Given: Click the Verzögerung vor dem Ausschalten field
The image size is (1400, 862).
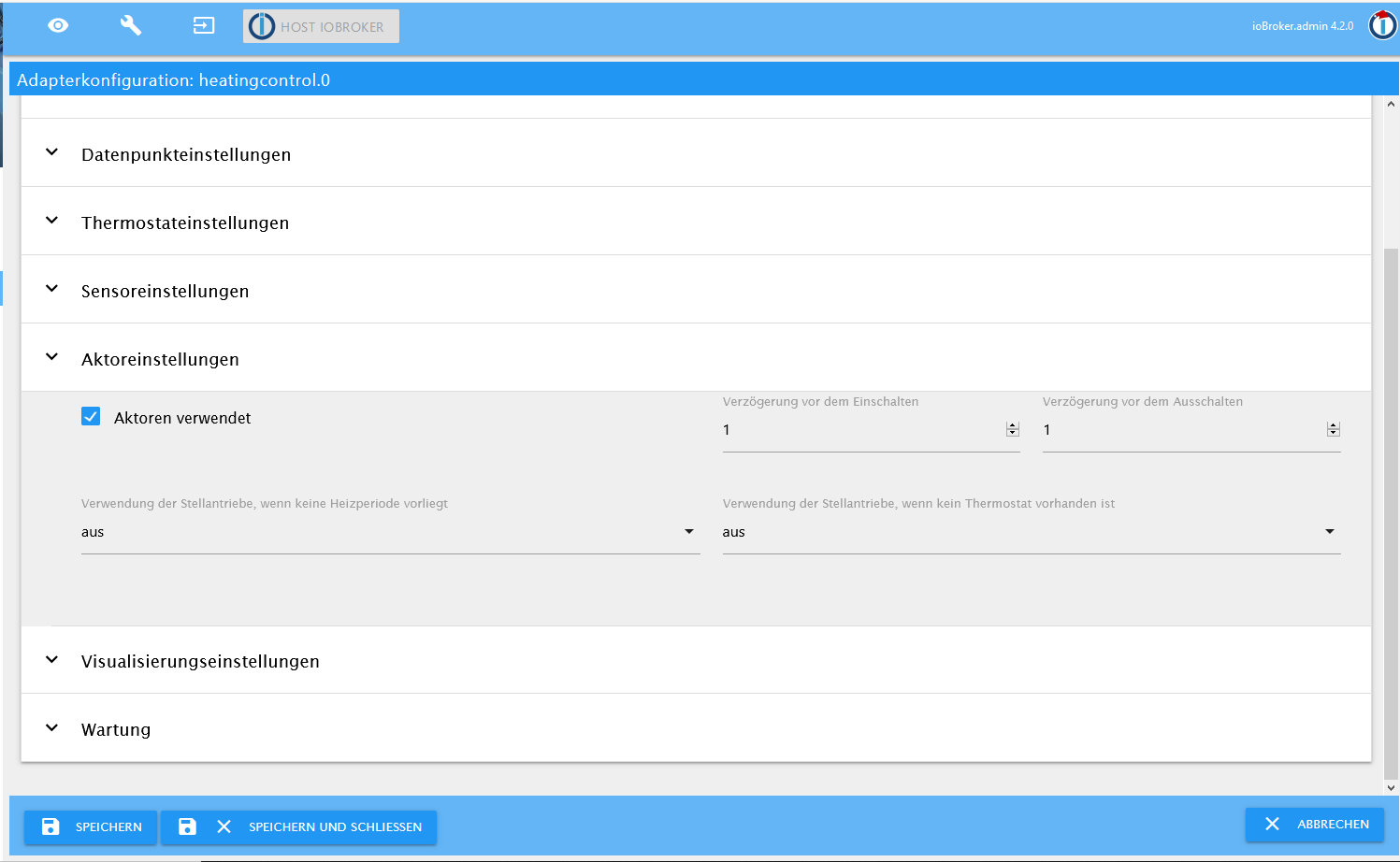Looking at the screenshot, I should 1191,430.
